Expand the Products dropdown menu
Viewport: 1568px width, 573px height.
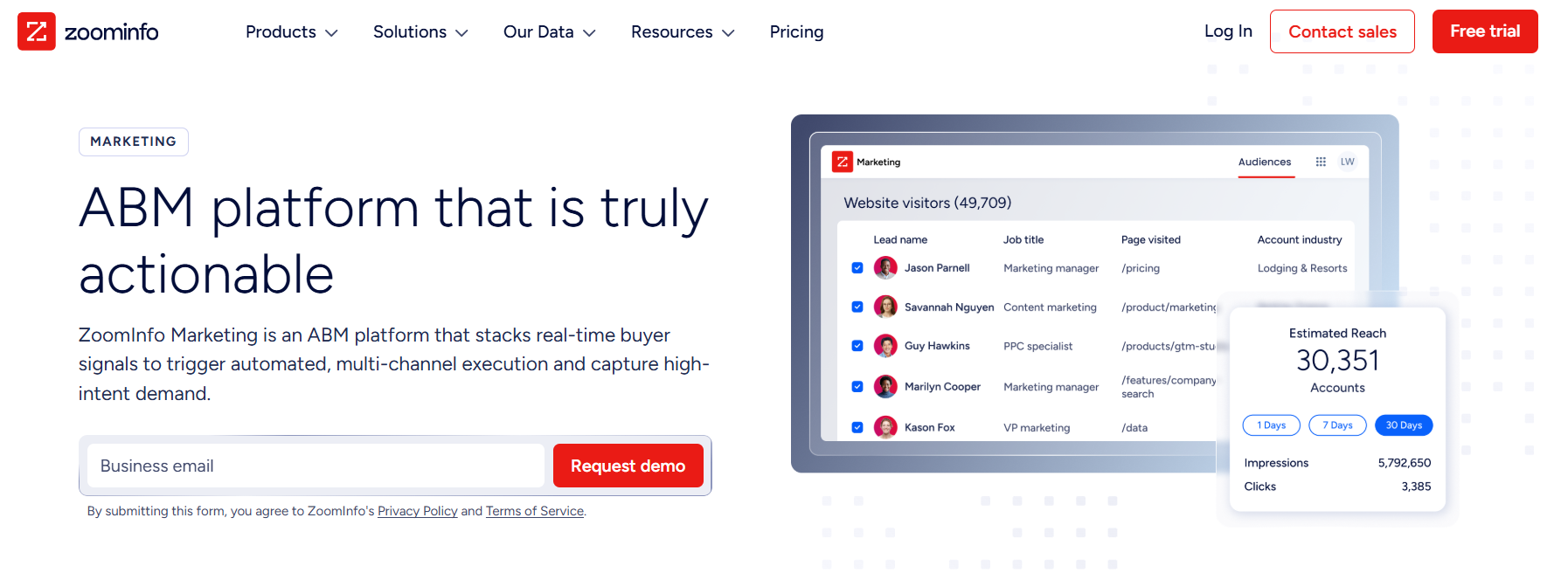pyautogui.click(x=291, y=32)
